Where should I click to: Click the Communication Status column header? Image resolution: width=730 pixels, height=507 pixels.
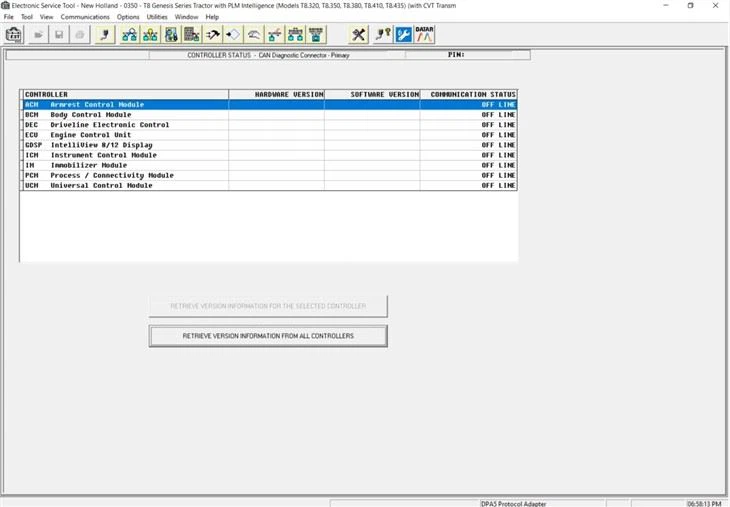click(469, 95)
